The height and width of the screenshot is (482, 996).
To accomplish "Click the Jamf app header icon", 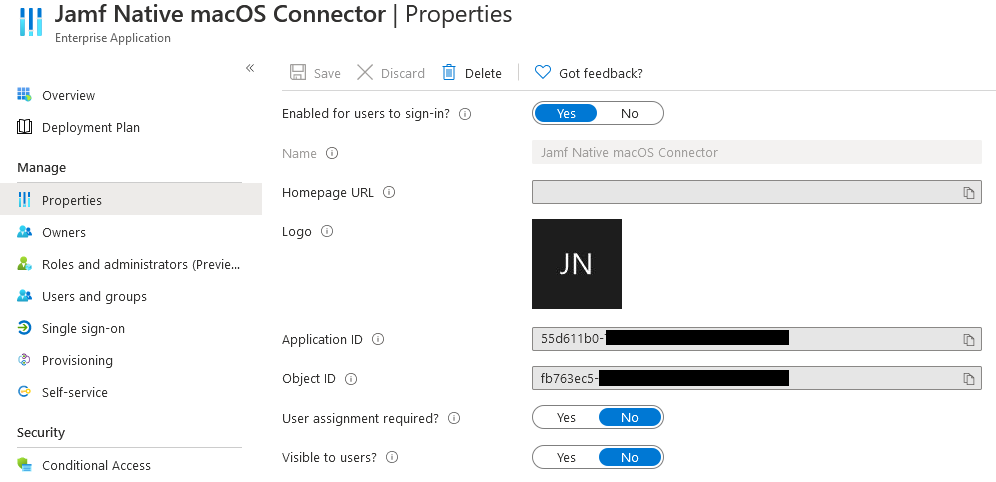I will tap(31, 20).
